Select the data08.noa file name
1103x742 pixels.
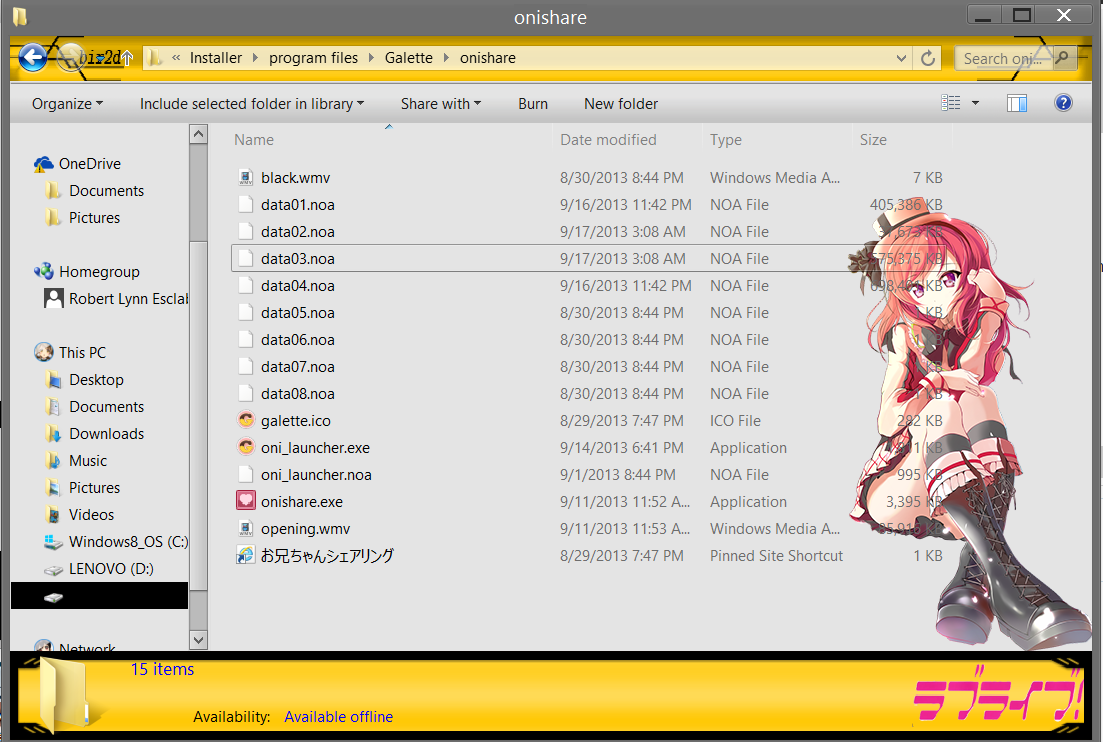coord(298,394)
